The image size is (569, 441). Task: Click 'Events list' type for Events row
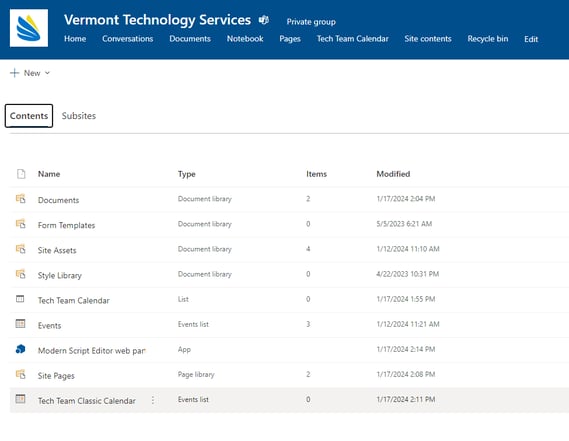pyautogui.click(x=193, y=324)
